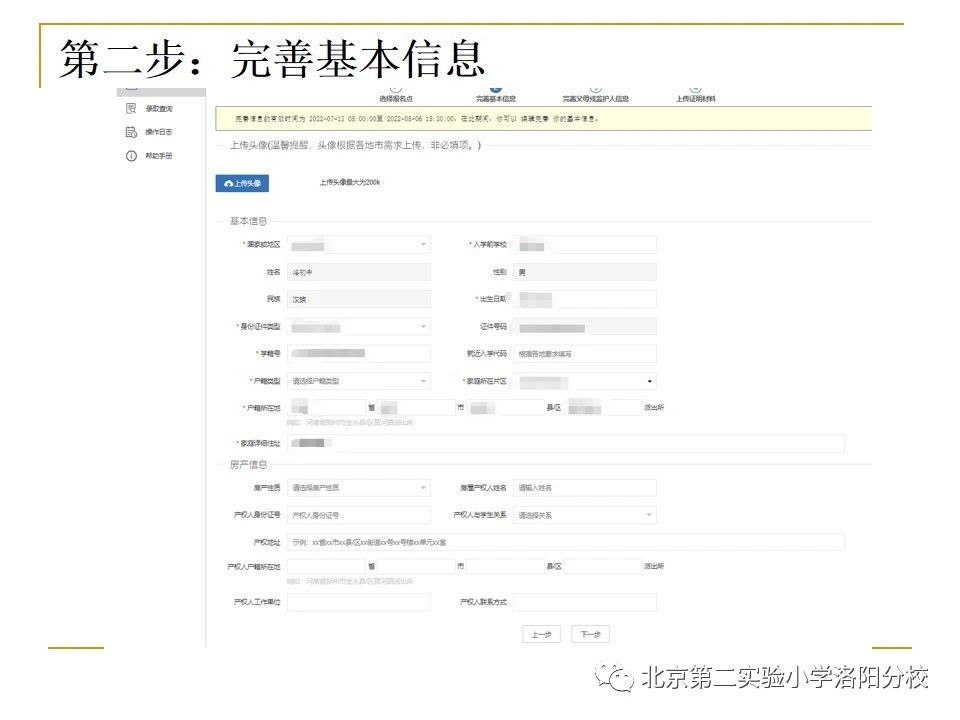Click the 上传头像 upload button
The image size is (960, 720).
click(x=242, y=182)
